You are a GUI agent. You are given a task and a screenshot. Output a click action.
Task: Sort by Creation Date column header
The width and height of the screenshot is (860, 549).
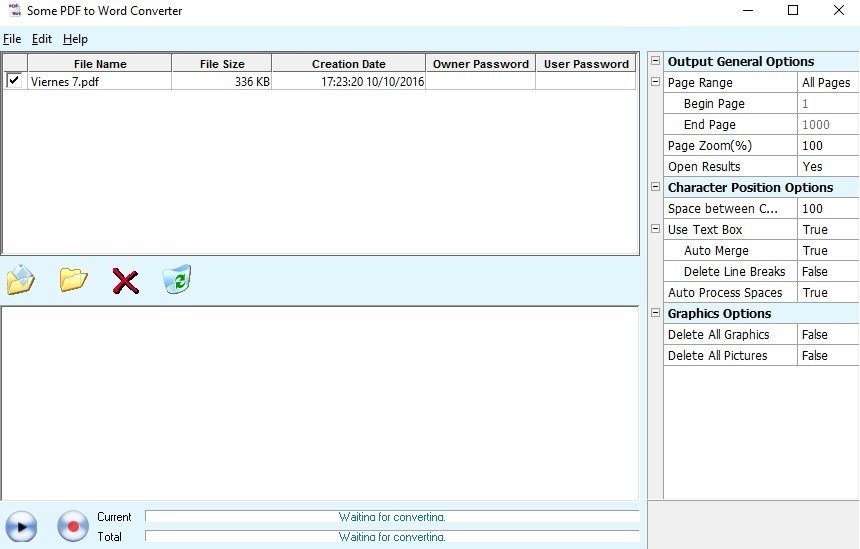click(348, 64)
